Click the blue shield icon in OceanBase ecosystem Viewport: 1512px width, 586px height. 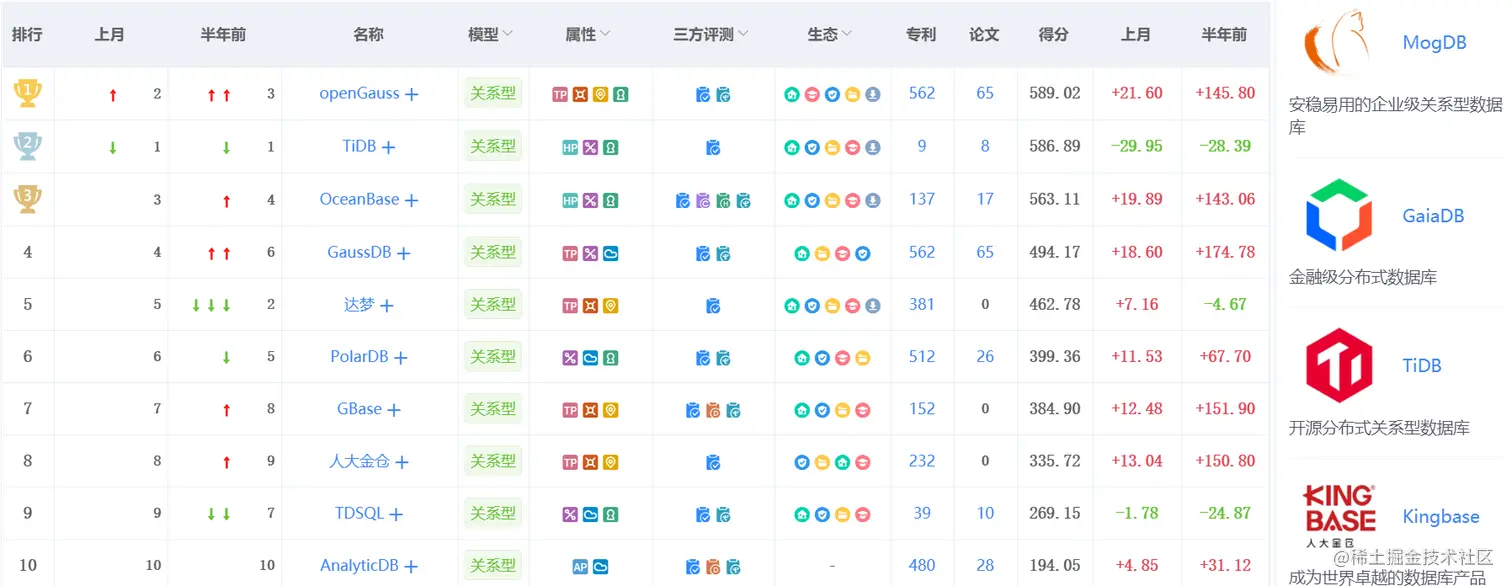tap(812, 201)
